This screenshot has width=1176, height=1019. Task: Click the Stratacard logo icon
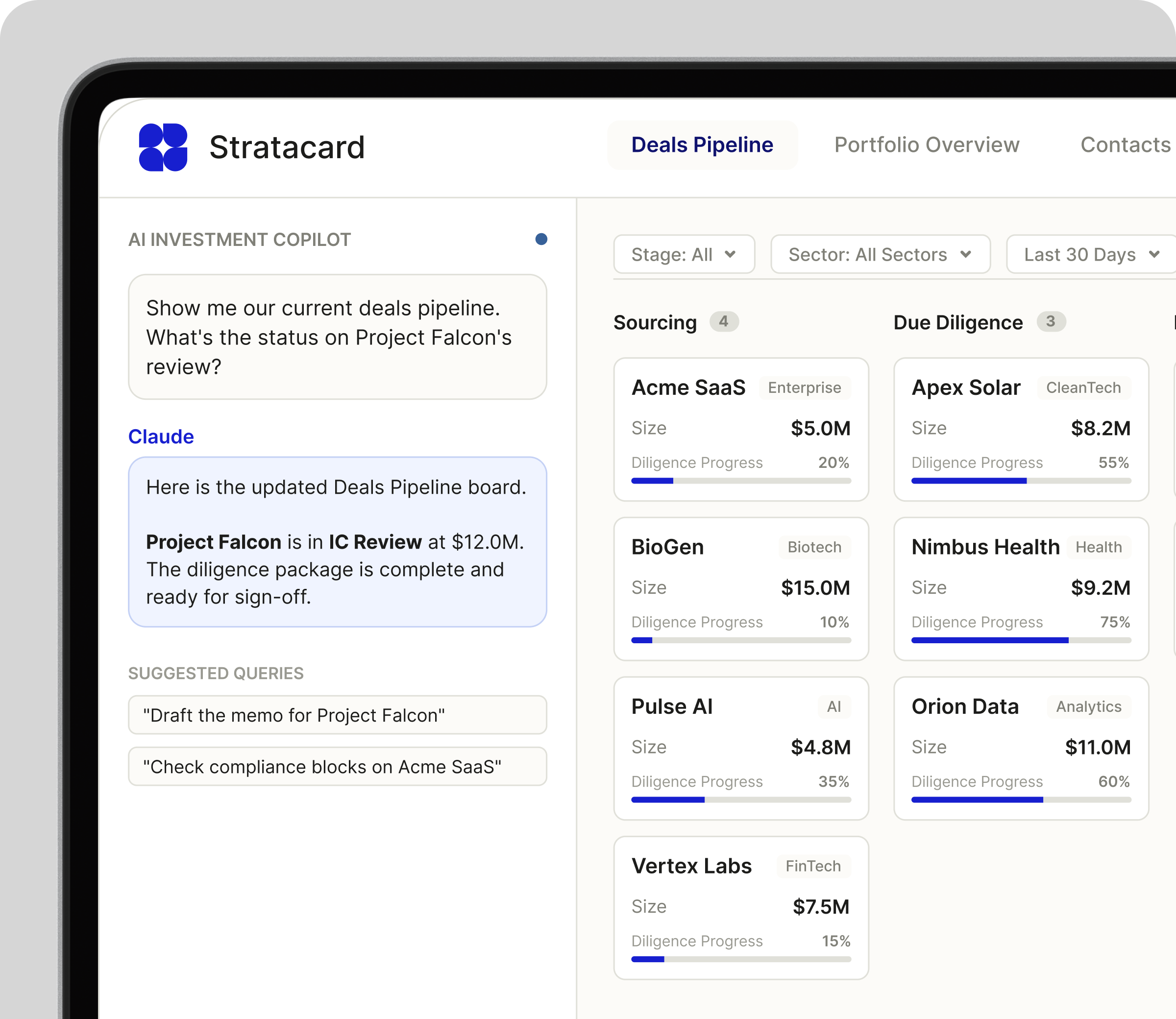point(163,147)
